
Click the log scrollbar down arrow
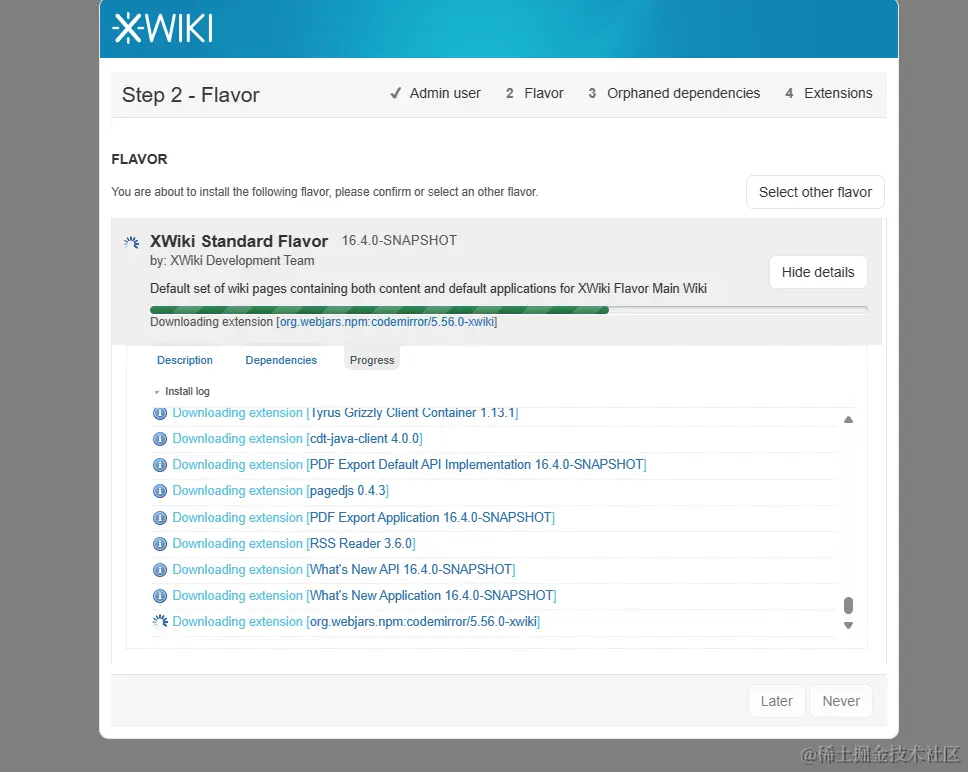(848, 625)
